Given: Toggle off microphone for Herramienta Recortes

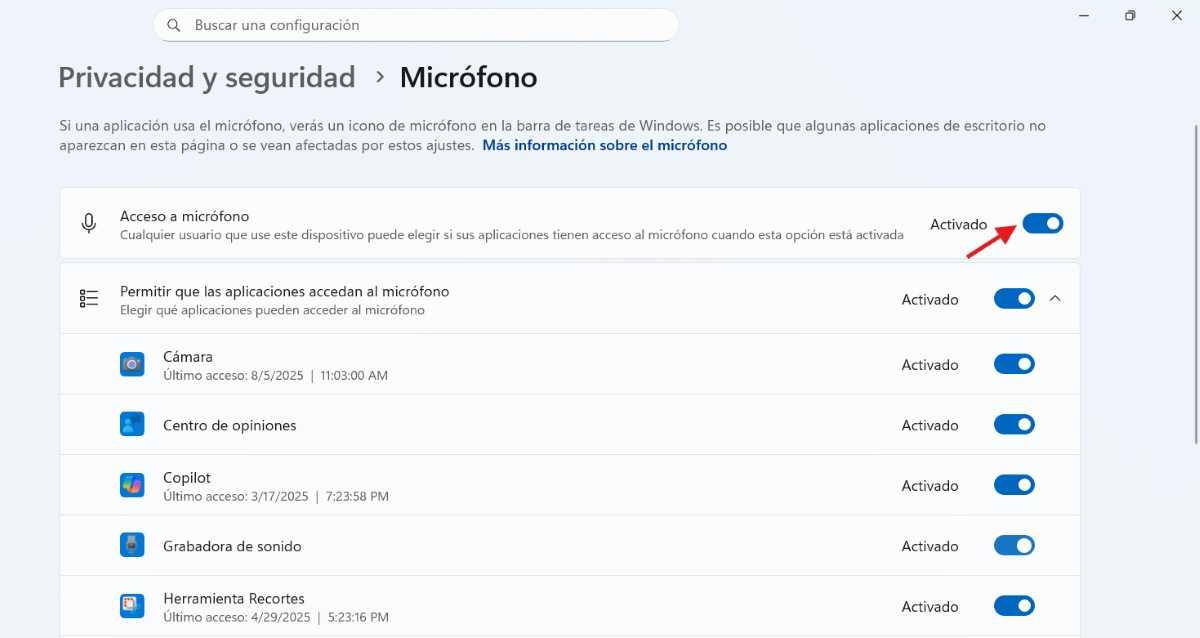Looking at the screenshot, I should point(1014,606).
